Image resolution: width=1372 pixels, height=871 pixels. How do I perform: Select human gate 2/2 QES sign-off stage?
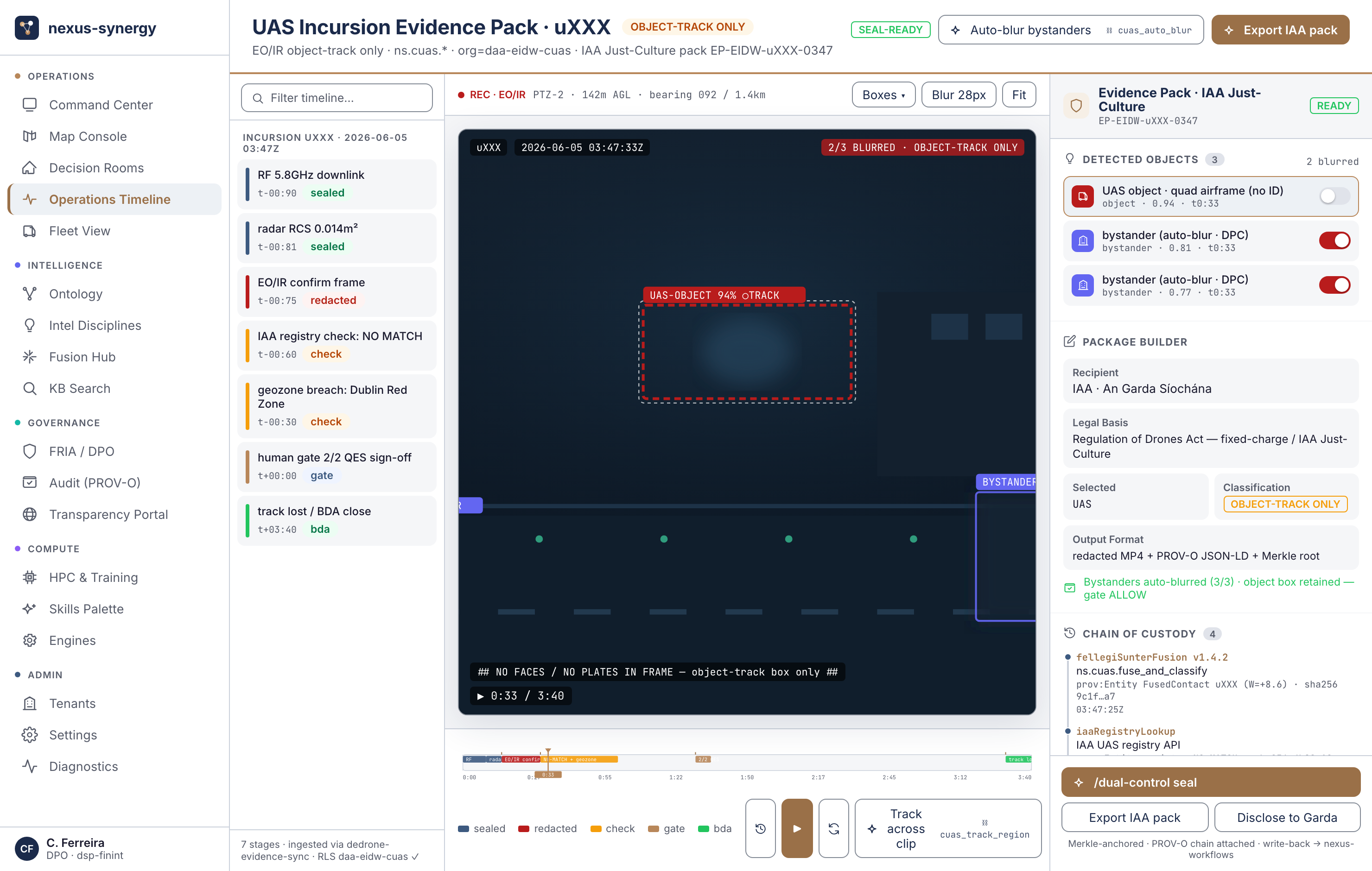[337, 467]
